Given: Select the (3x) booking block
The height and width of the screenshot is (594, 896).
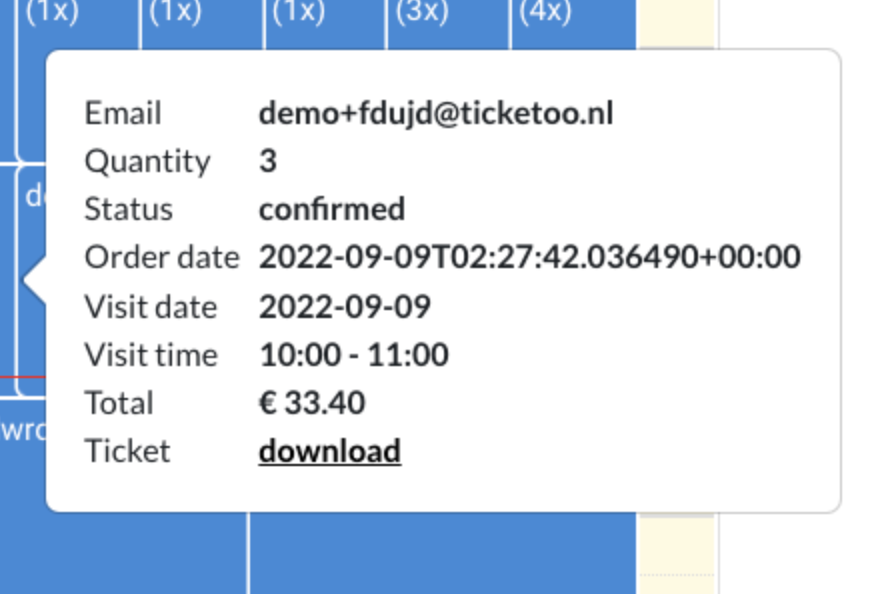Looking at the screenshot, I should point(447,22).
